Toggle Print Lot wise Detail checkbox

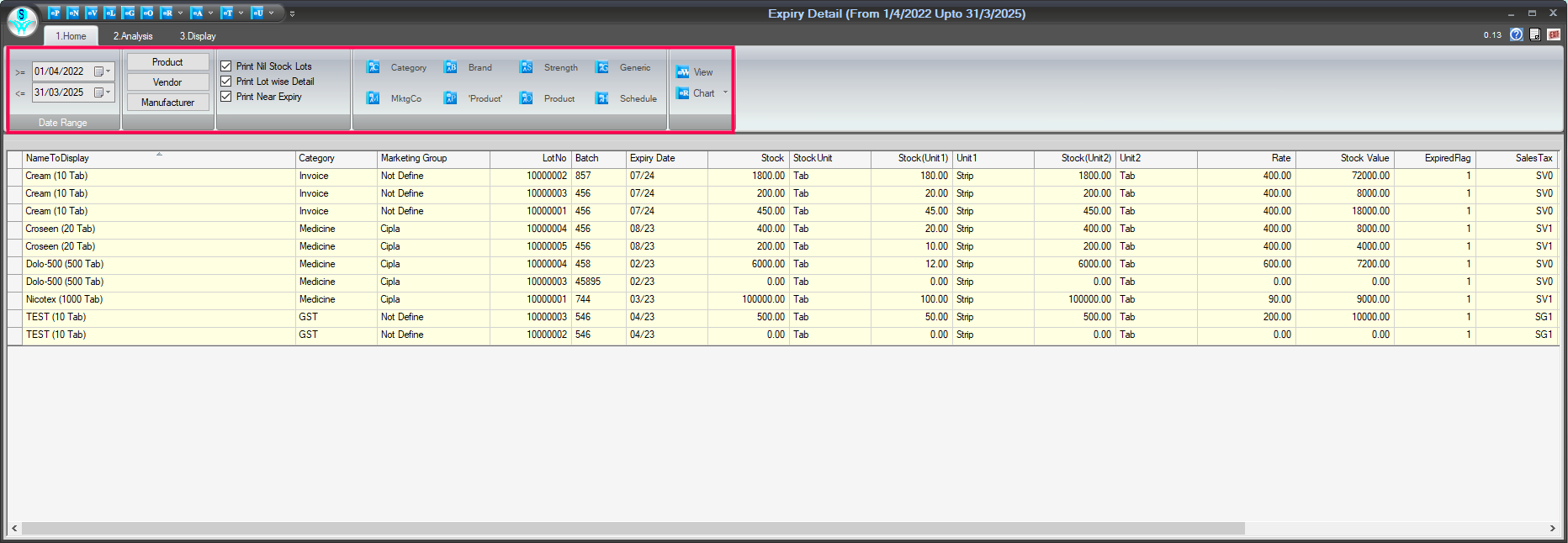point(226,82)
